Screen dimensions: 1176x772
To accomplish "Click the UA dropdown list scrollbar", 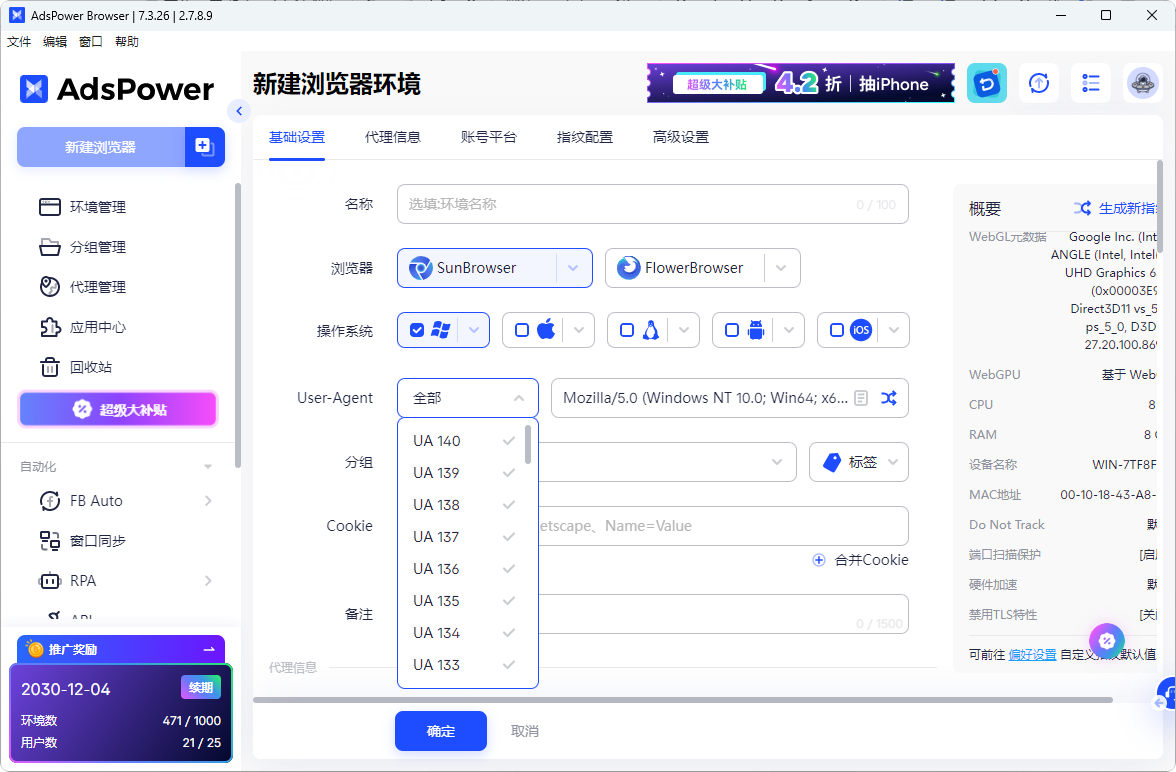I will (528, 444).
